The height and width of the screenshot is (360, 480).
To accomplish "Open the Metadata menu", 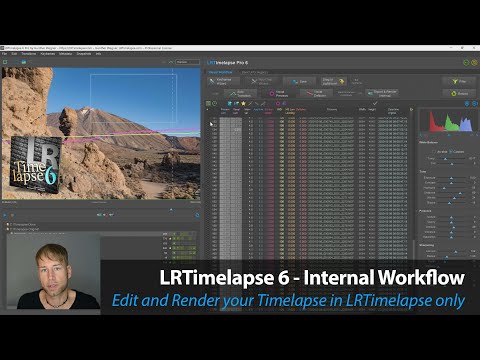I will point(66,54).
